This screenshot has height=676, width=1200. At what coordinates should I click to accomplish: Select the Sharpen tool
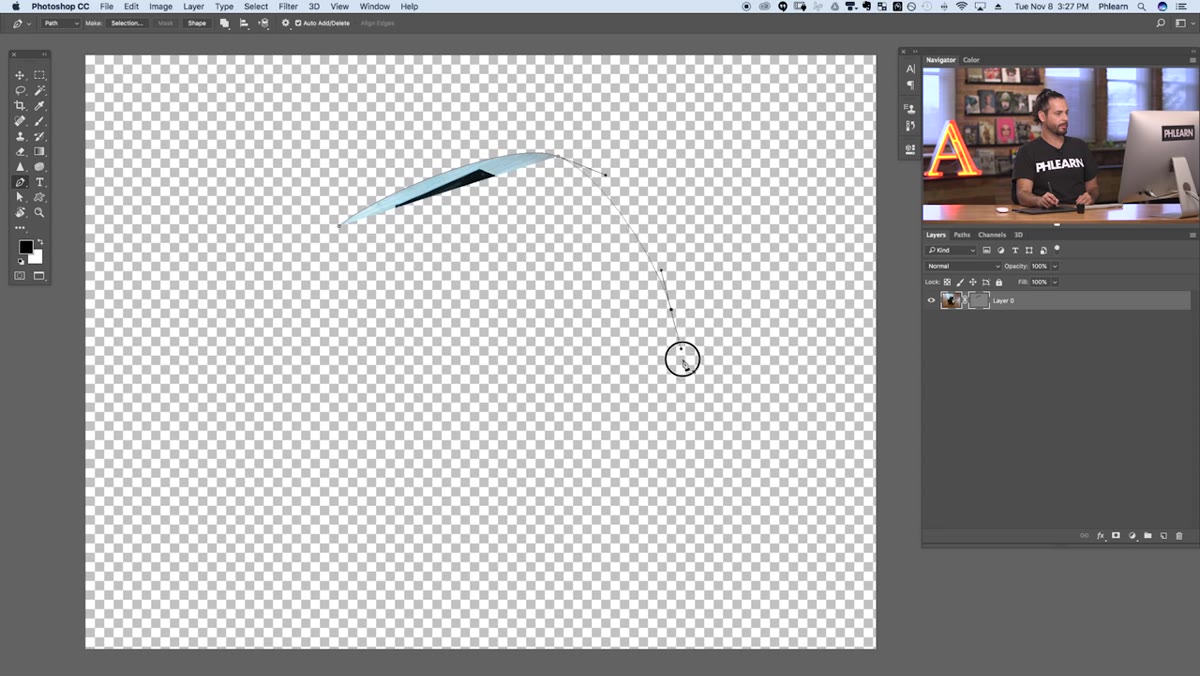coord(20,167)
